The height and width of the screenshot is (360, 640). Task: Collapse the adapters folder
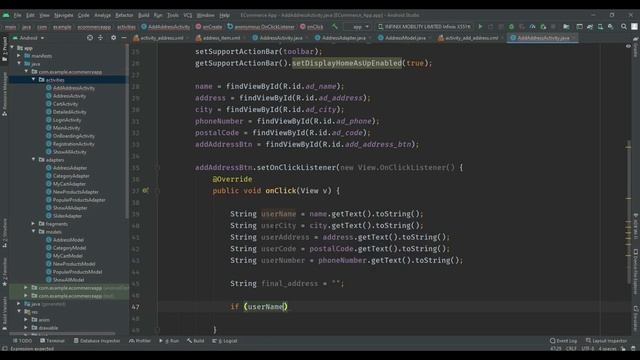click(33, 160)
